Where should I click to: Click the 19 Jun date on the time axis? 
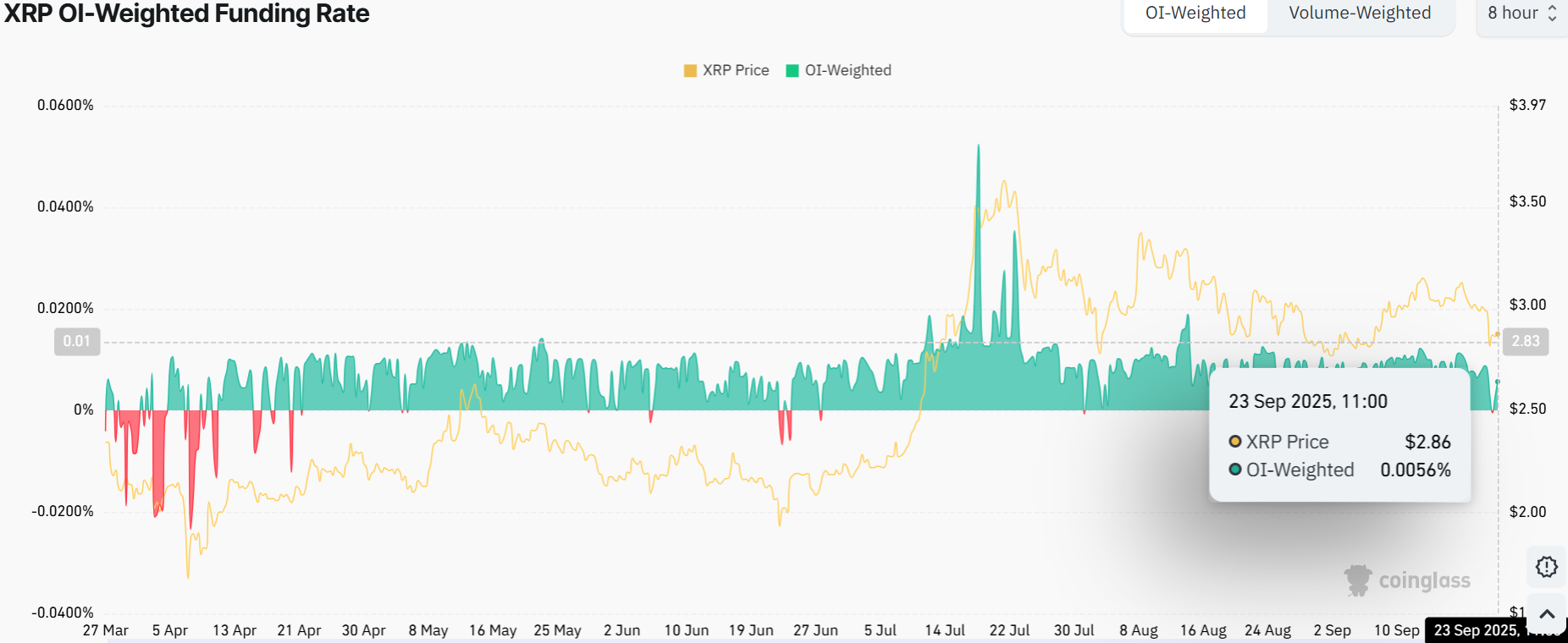[751, 630]
